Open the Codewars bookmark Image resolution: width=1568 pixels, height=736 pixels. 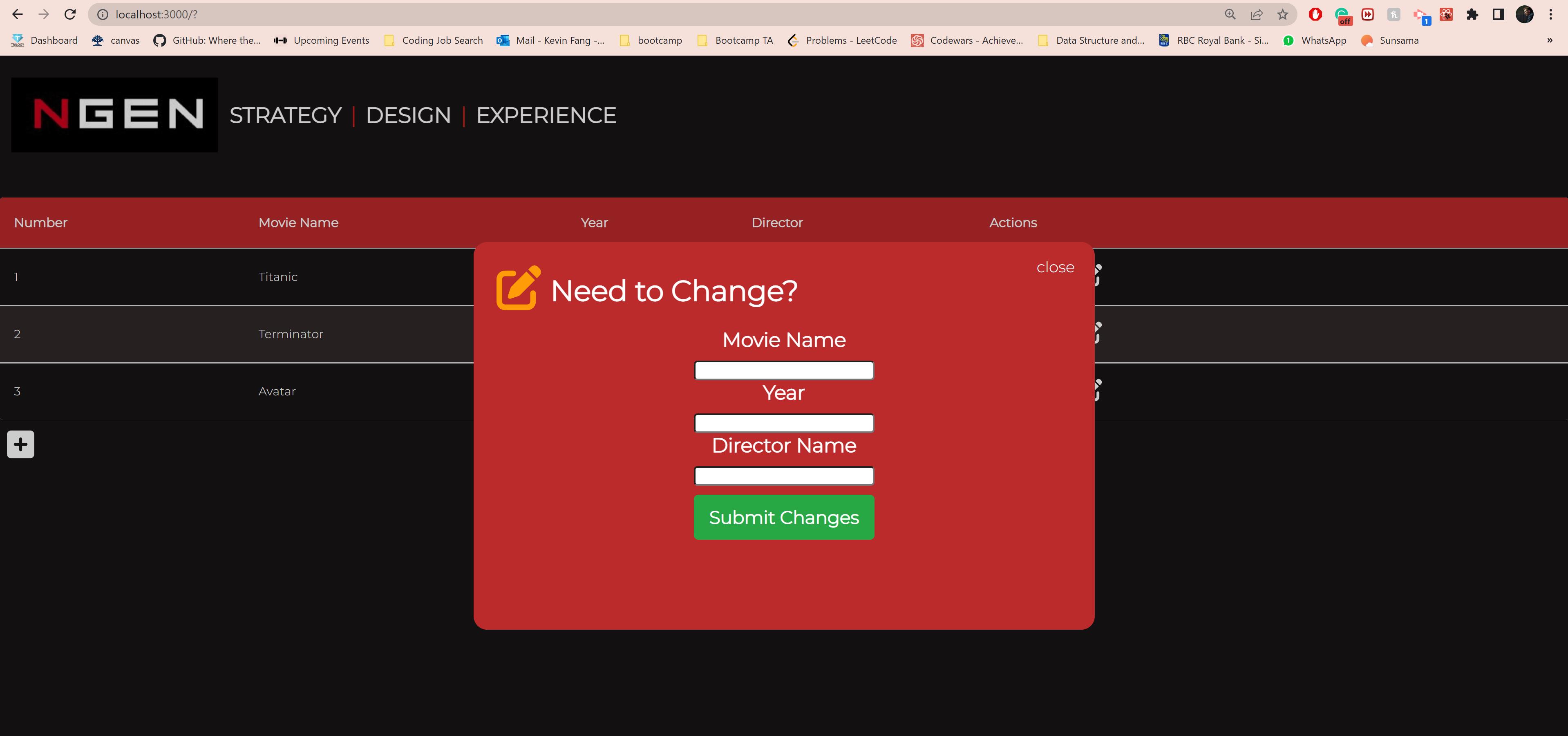point(967,40)
